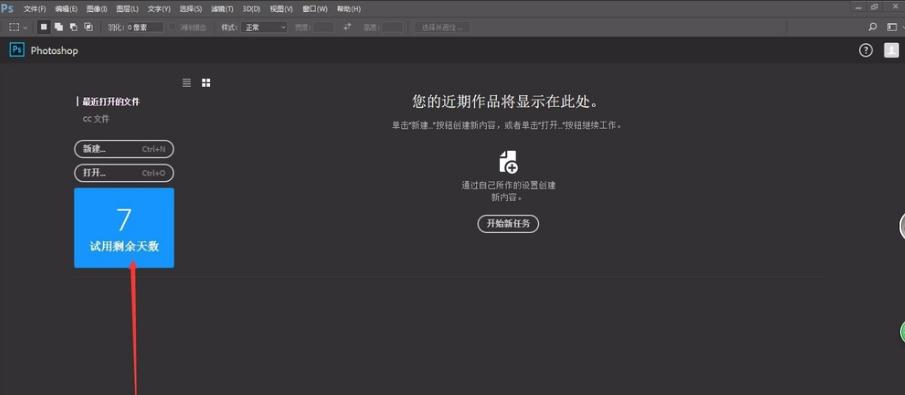
Task: Click the blue 试用剩余天数 trial tile
Action: 124,228
